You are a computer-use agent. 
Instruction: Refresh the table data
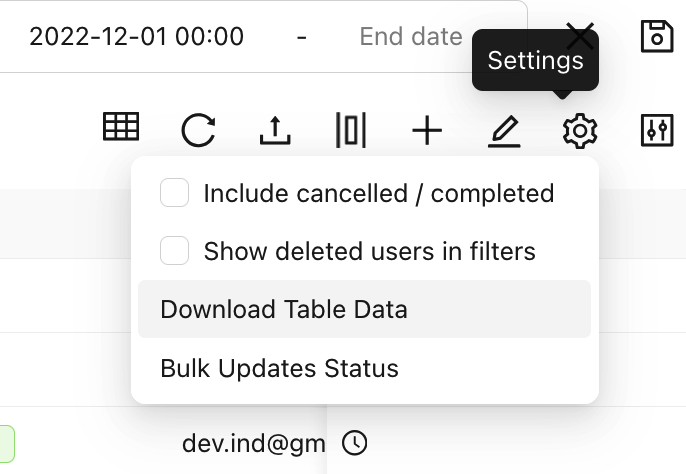coord(198,130)
